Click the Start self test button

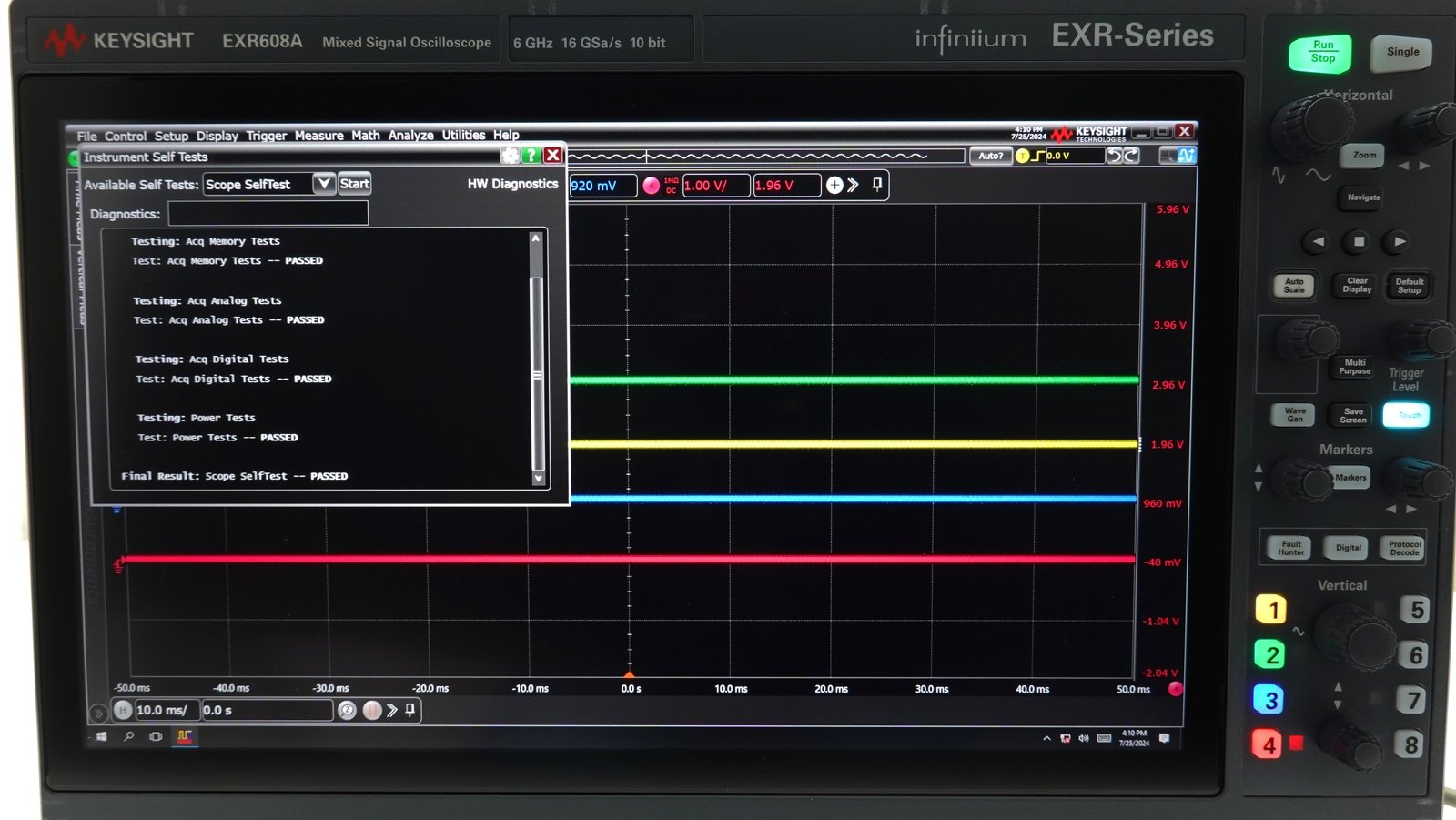pyautogui.click(x=354, y=184)
